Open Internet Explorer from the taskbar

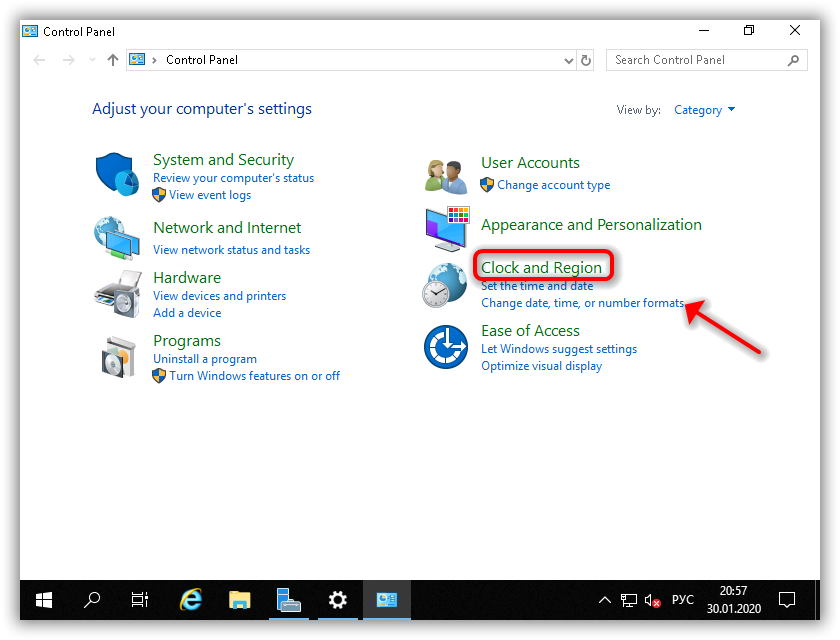191,600
